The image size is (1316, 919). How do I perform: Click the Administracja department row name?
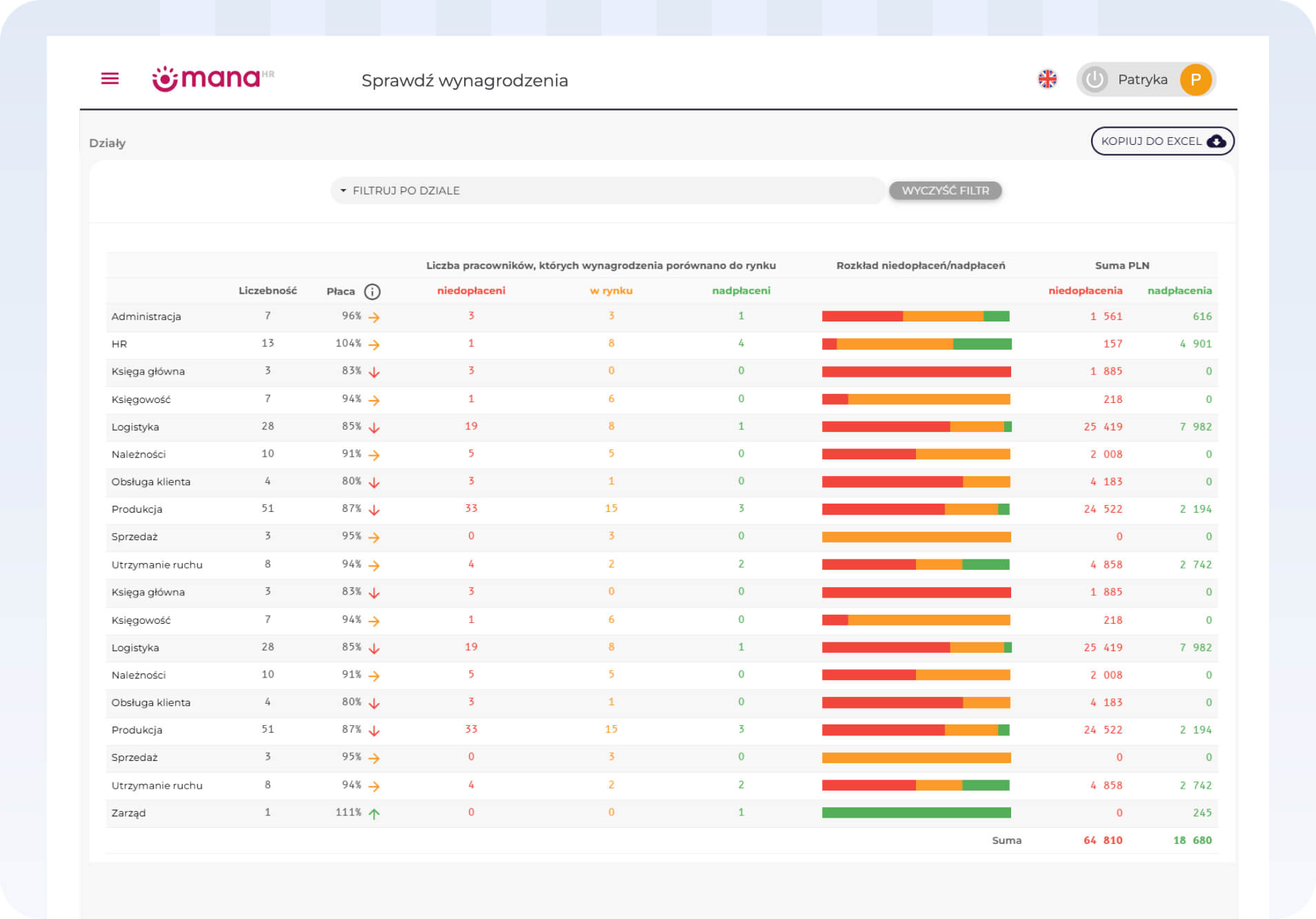(146, 317)
